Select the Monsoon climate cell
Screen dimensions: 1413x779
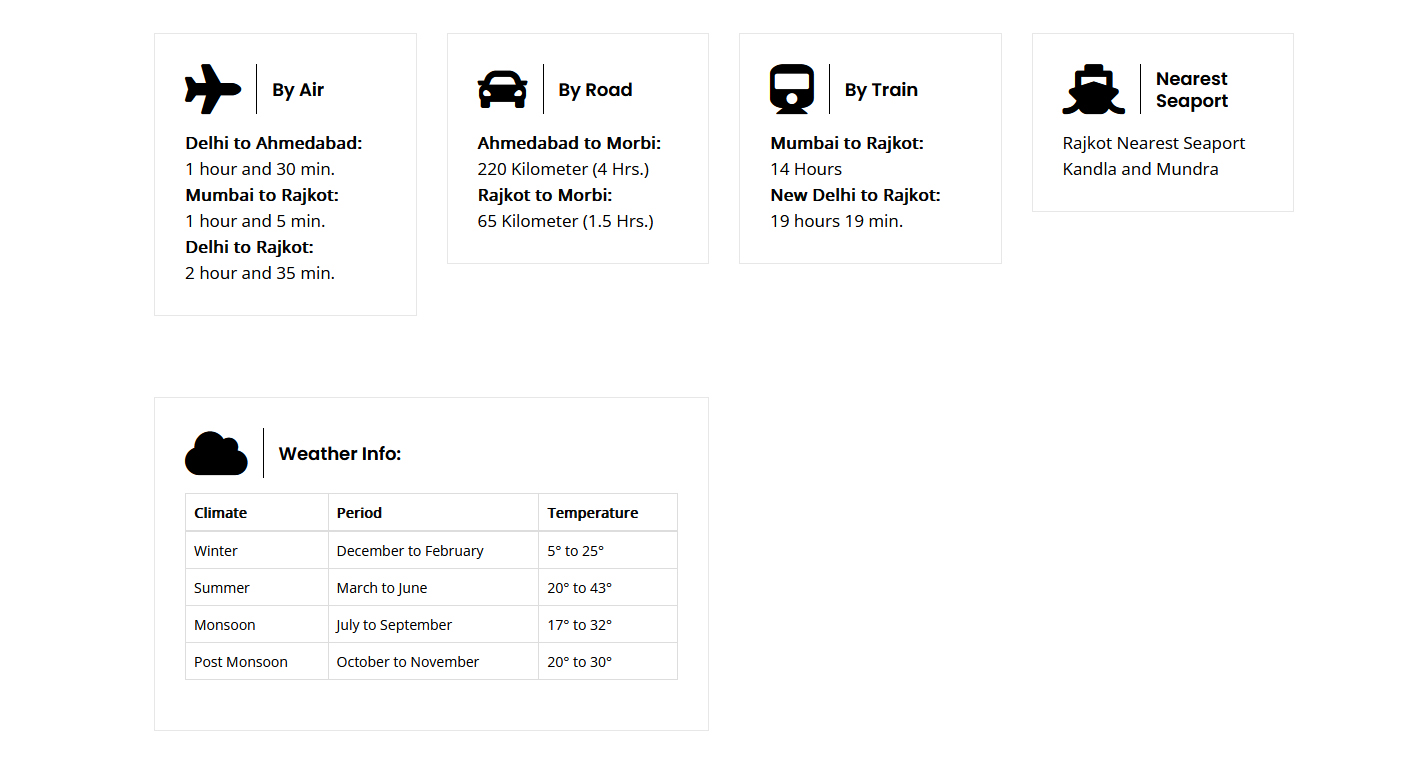225,625
